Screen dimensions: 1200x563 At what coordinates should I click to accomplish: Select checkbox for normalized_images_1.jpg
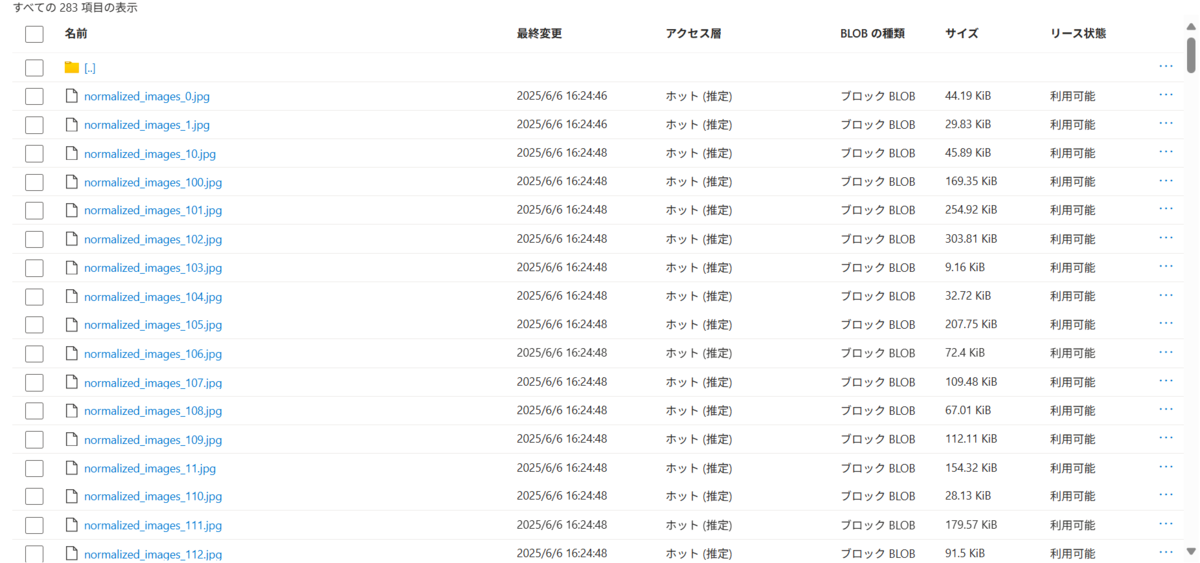34,125
